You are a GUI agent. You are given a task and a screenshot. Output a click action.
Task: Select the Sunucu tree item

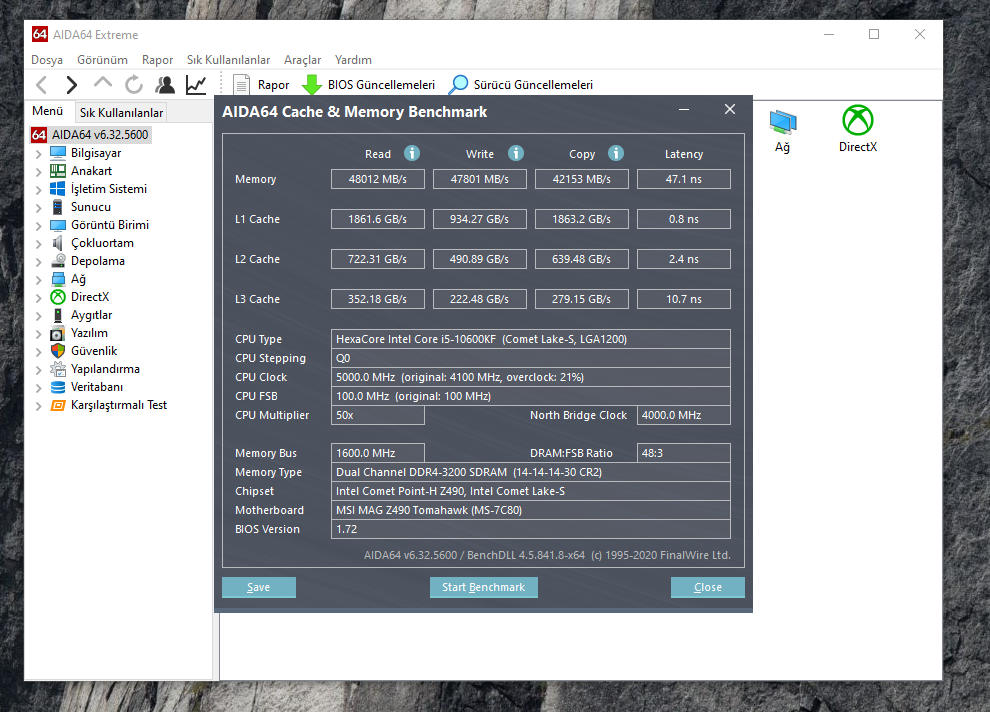click(x=90, y=207)
